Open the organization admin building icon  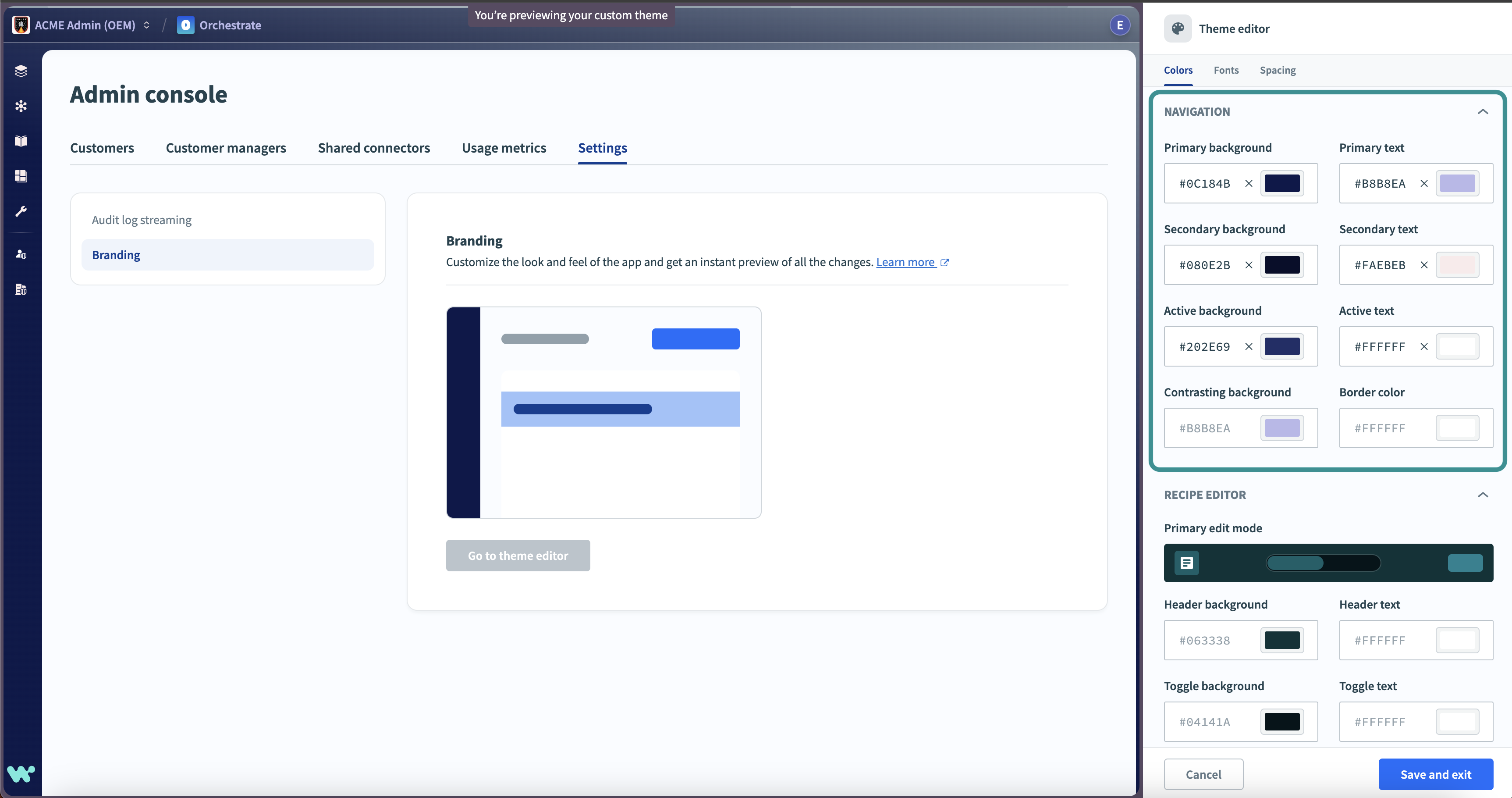click(21, 289)
